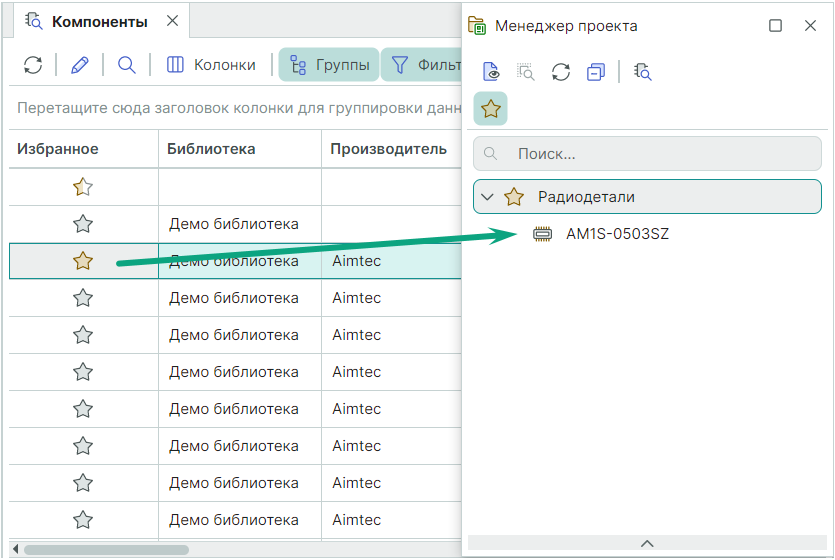Viewport: 835px width, 560px height.
Task: Click the refresh icon in Менеджер проекта
Action: pos(561,71)
